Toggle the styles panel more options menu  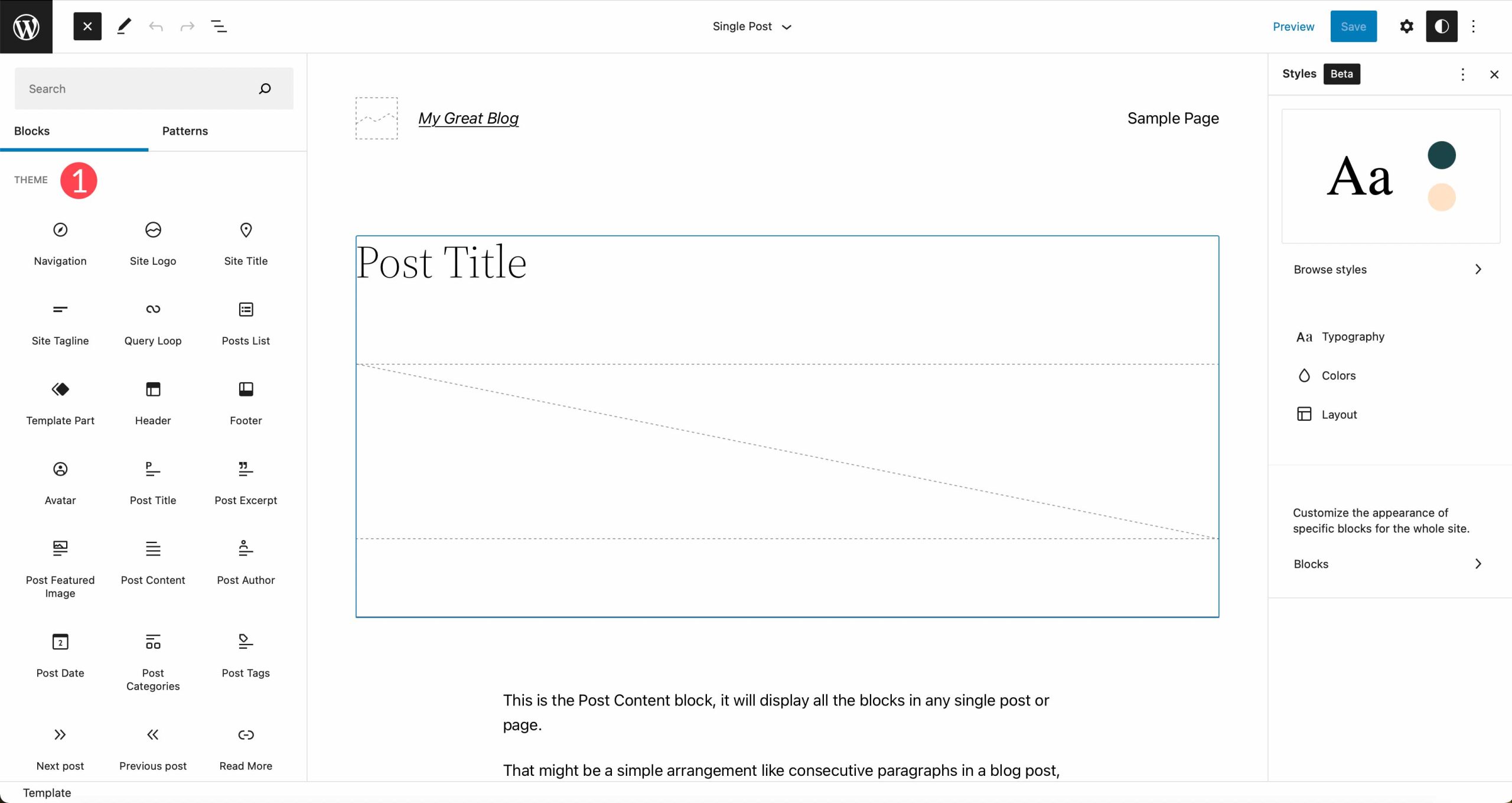point(1463,73)
